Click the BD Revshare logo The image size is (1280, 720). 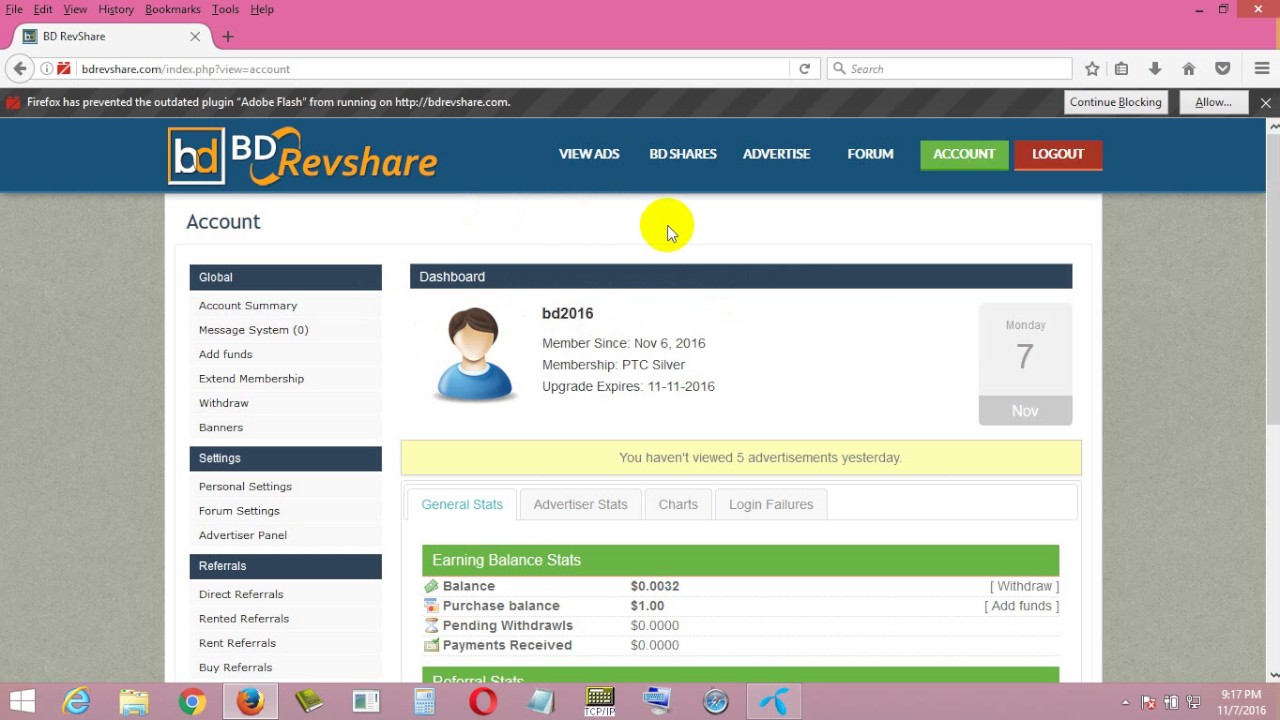[x=302, y=156]
